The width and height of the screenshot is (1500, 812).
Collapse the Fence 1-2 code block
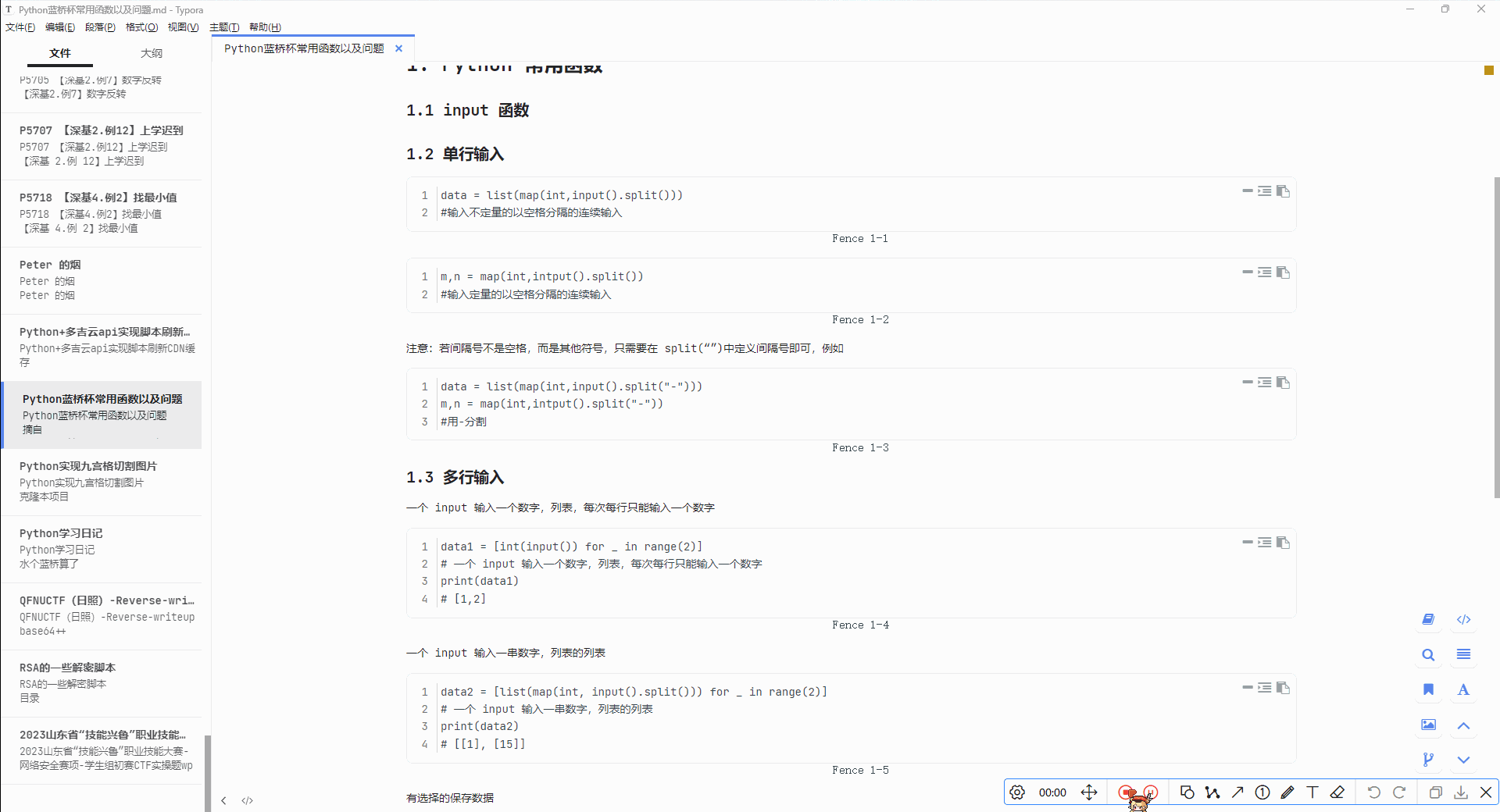click(1248, 272)
